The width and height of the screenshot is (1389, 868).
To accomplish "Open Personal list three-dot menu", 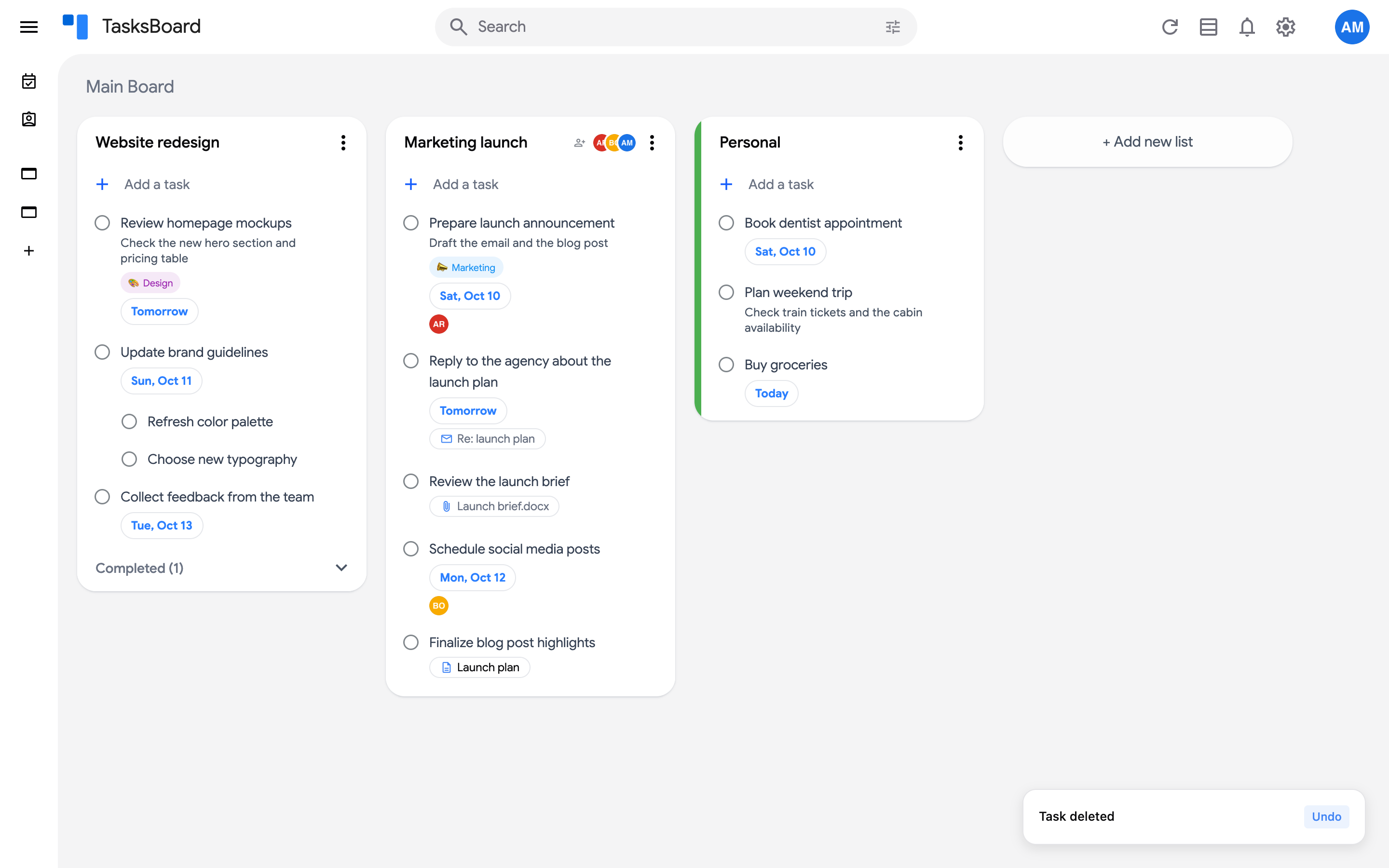I will pos(960,143).
